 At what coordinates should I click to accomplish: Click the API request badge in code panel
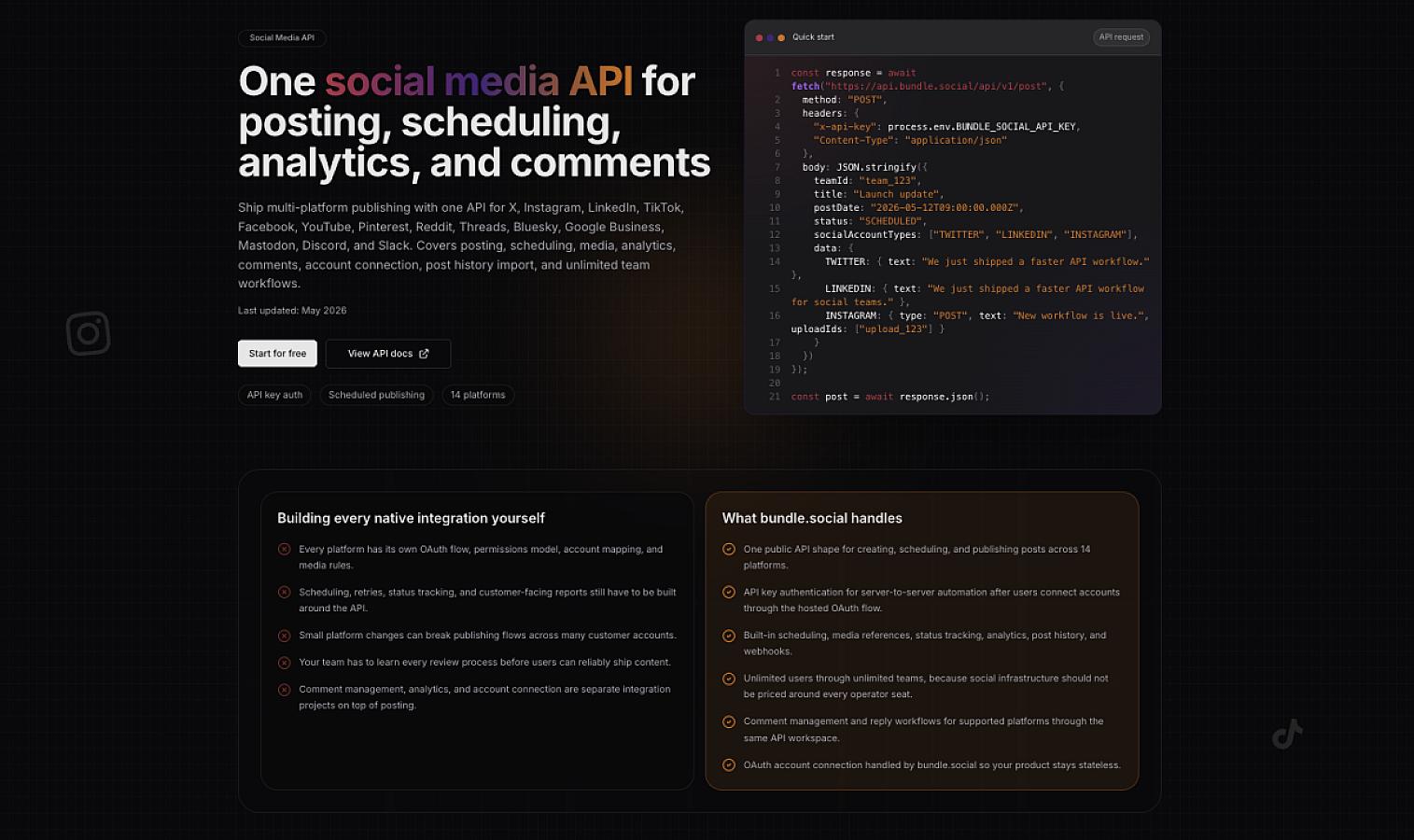coord(1121,37)
